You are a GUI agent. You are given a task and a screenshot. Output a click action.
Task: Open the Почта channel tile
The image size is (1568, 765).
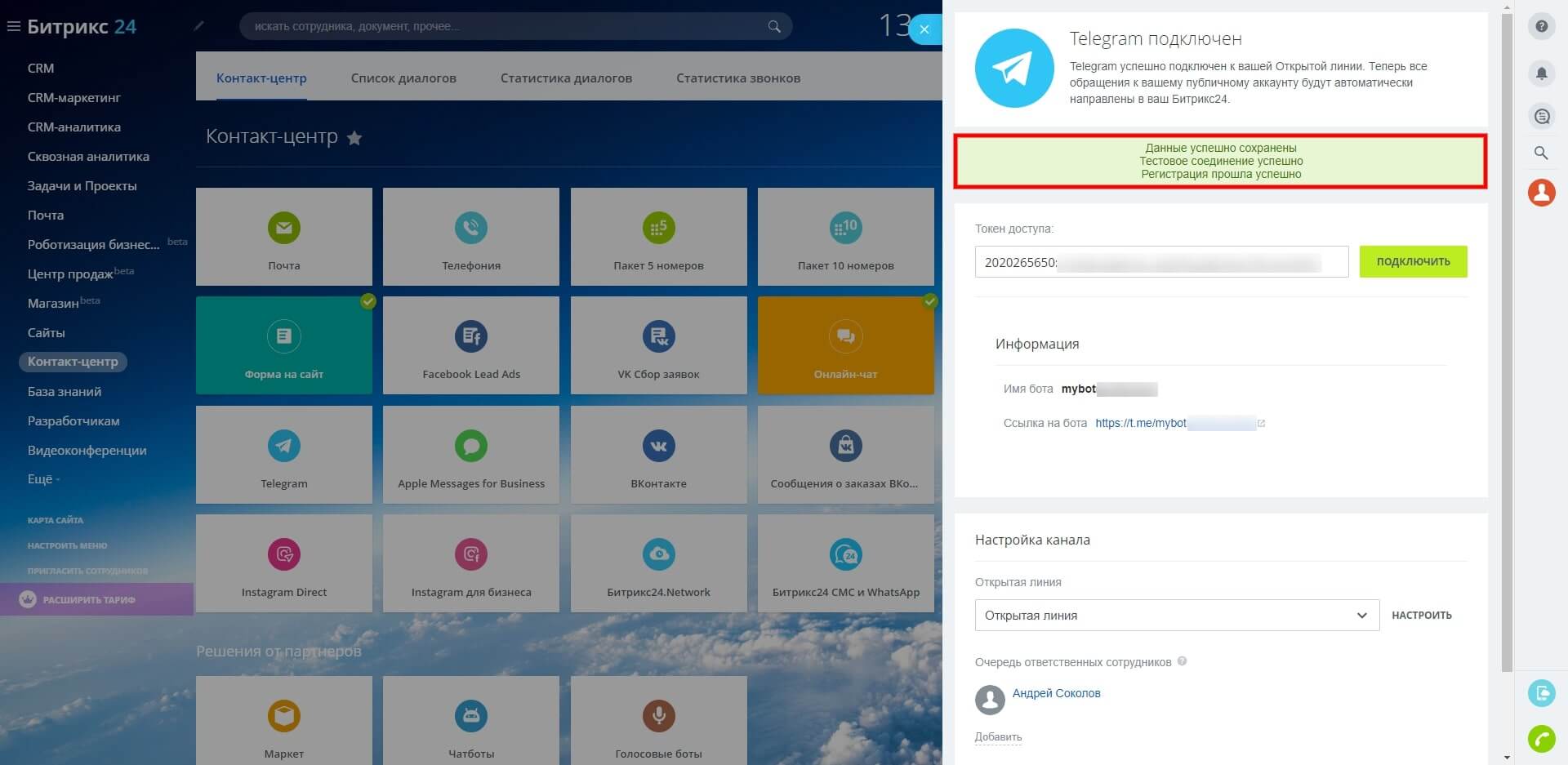pos(283,237)
